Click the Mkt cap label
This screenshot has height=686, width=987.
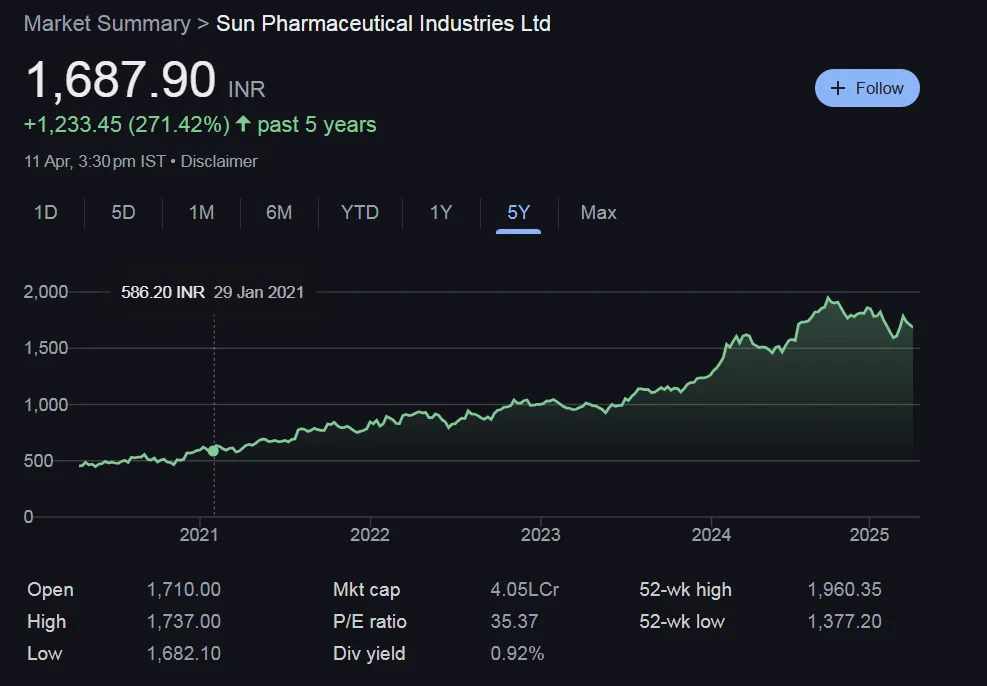(366, 590)
